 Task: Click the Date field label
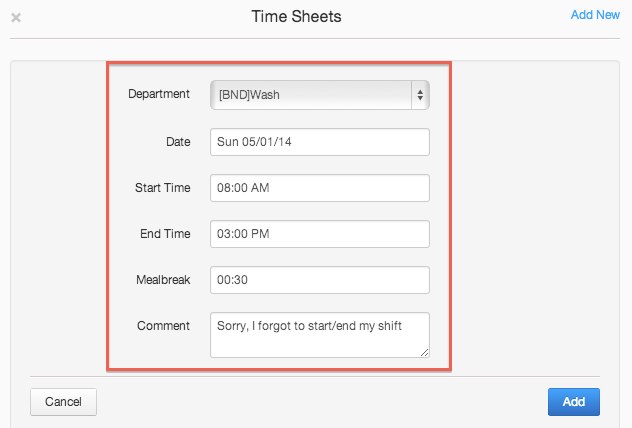pos(177,142)
